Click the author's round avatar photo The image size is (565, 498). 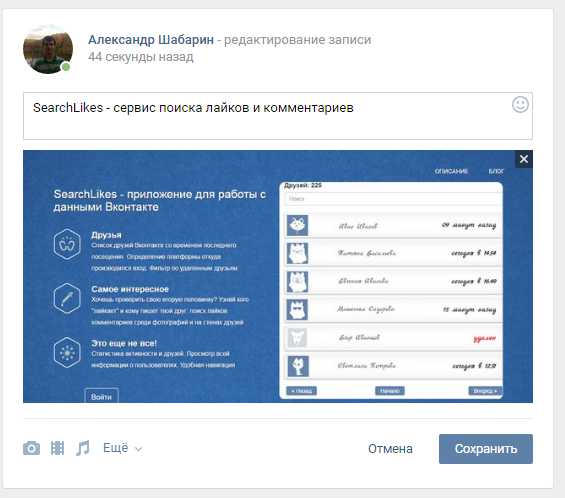pyautogui.click(x=48, y=49)
